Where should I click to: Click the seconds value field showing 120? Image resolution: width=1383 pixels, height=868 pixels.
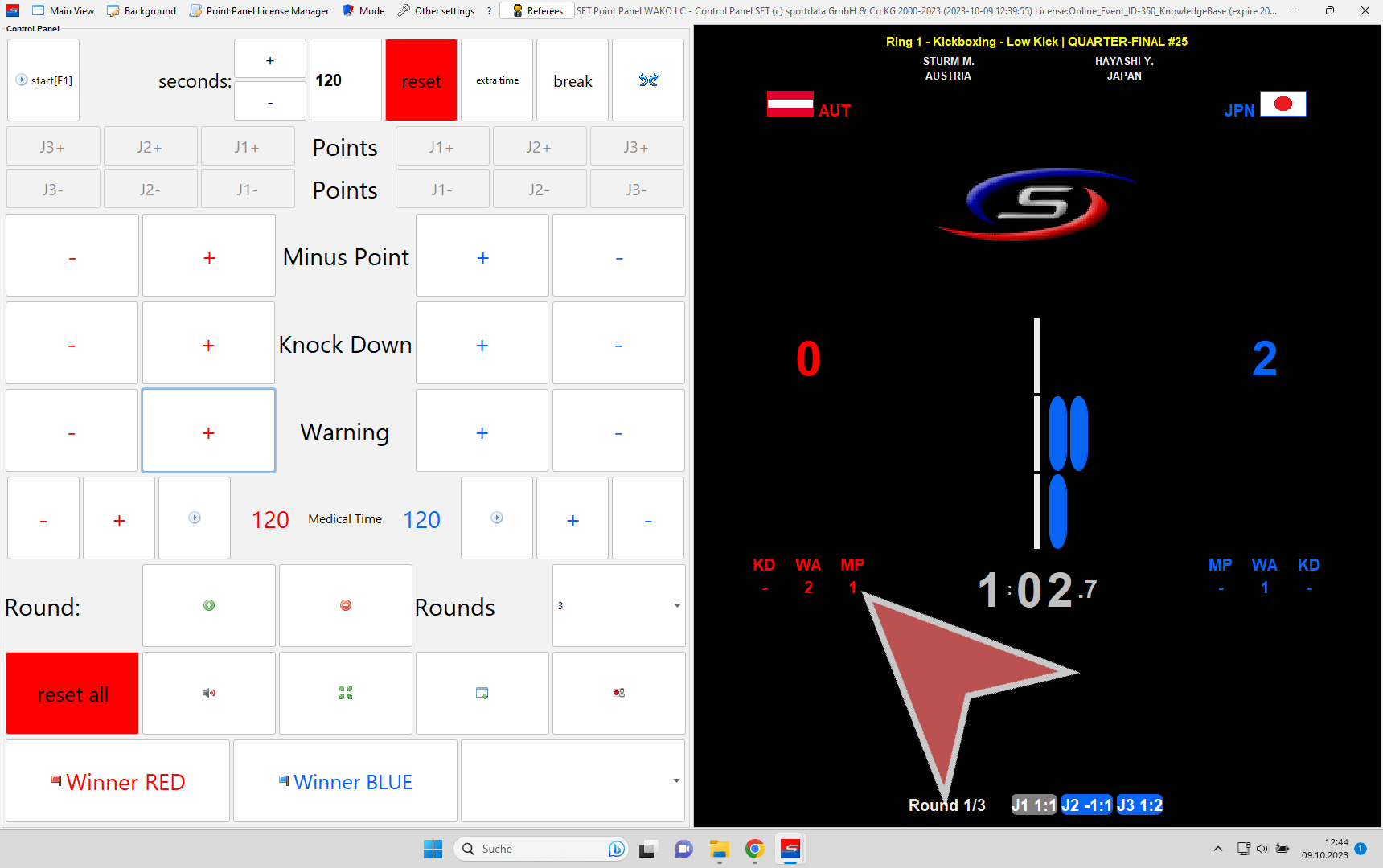pyautogui.click(x=345, y=80)
